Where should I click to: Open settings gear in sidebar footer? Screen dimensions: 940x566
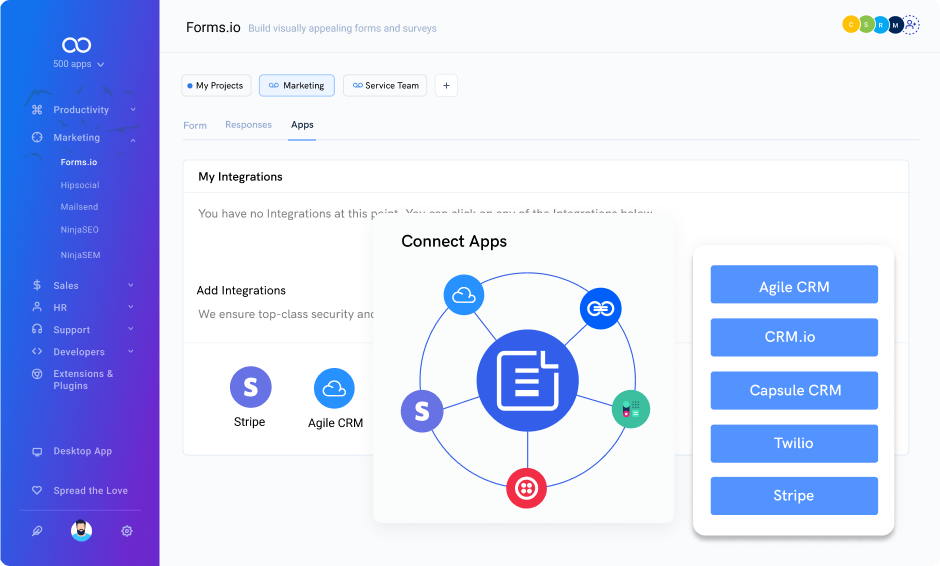pos(127,531)
